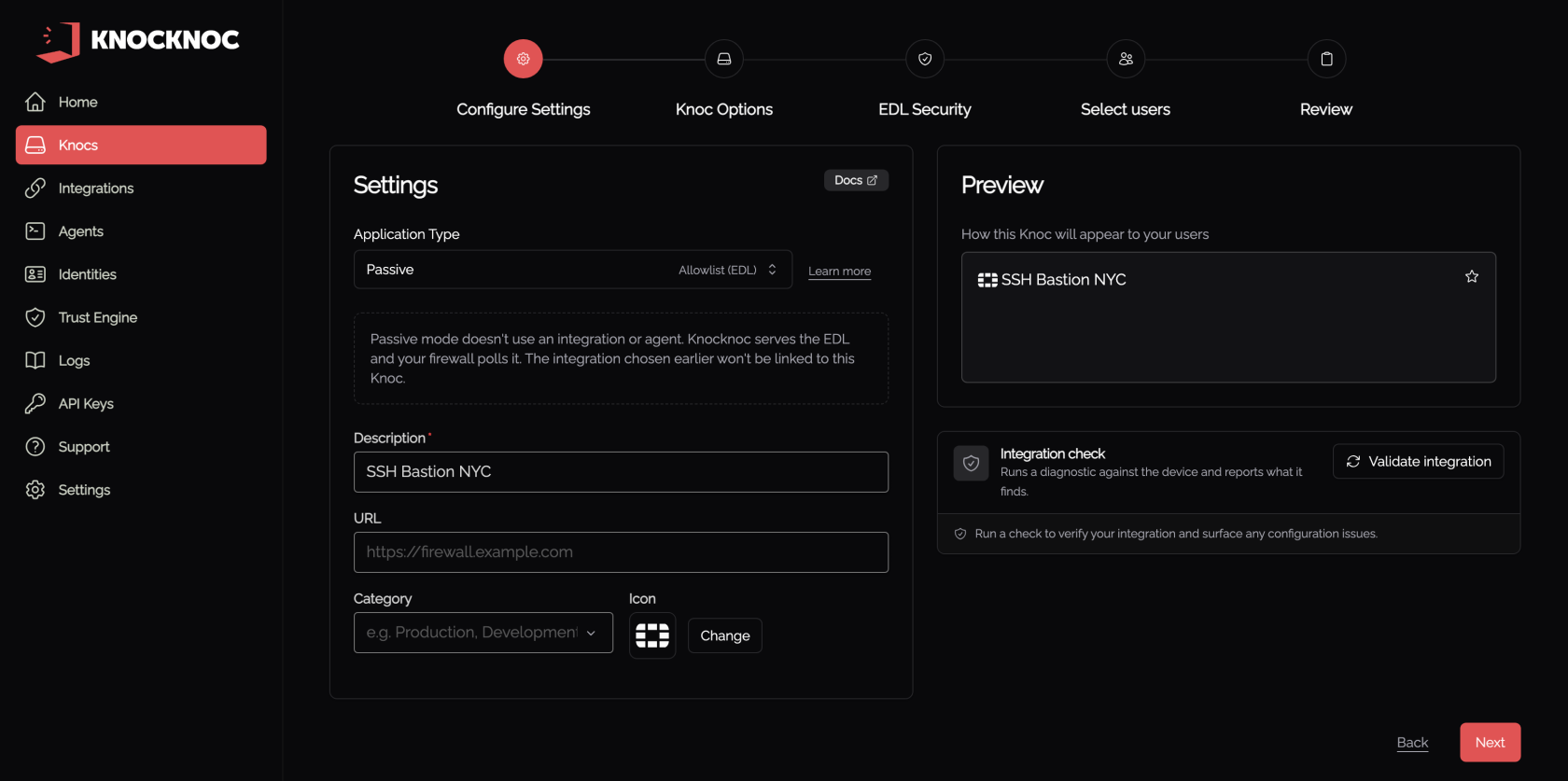Click the Fortinet icon thumbnail under Icon
The height and width of the screenshot is (781, 1568).
pos(652,635)
